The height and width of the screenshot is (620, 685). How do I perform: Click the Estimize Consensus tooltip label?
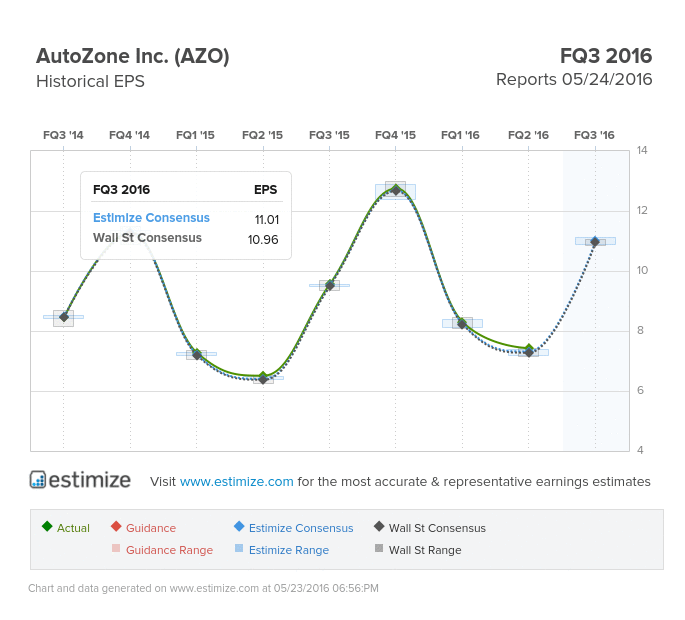click(x=151, y=218)
